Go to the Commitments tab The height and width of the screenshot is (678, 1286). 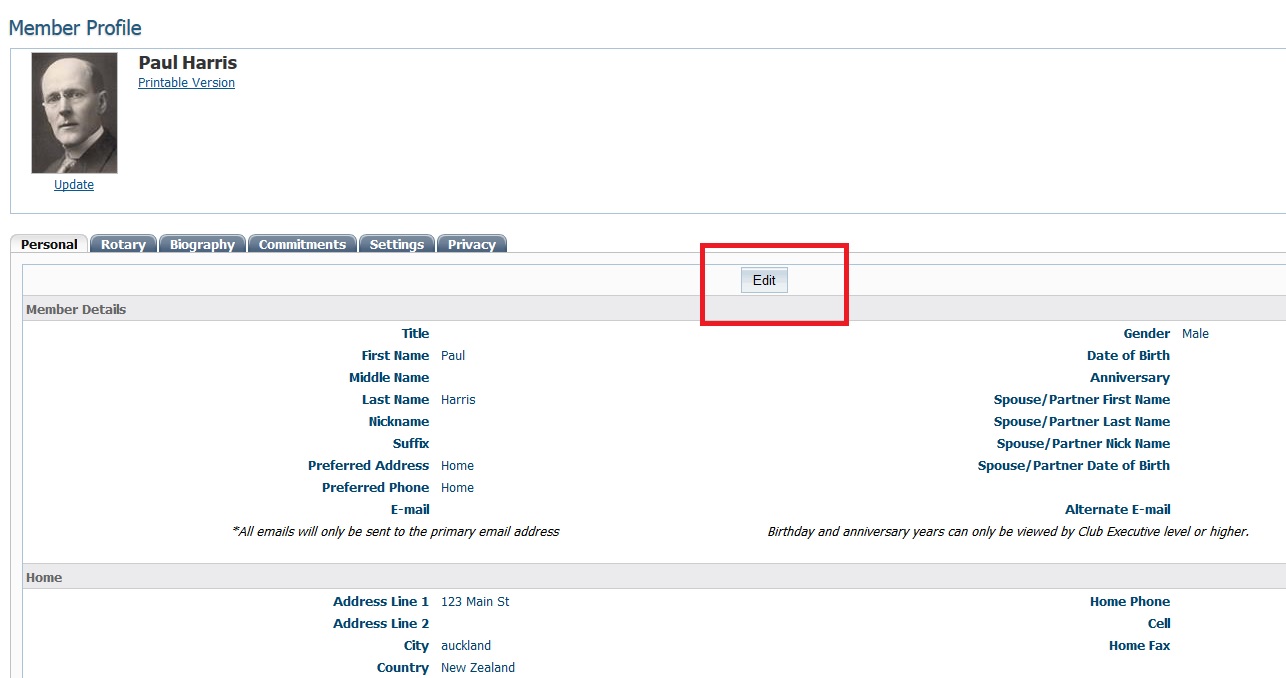click(x=302, y=244)
